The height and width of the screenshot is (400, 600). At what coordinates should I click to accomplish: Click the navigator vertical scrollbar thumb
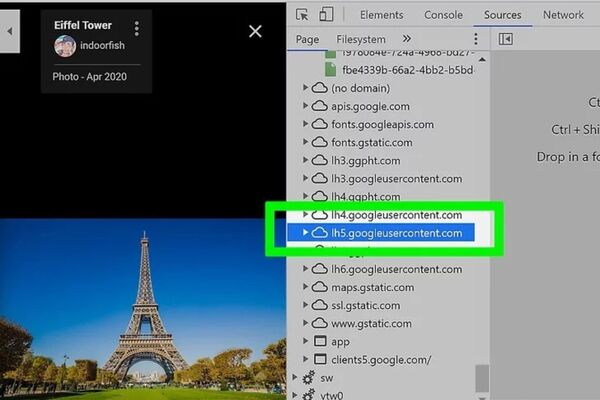(x=482, y=376)
